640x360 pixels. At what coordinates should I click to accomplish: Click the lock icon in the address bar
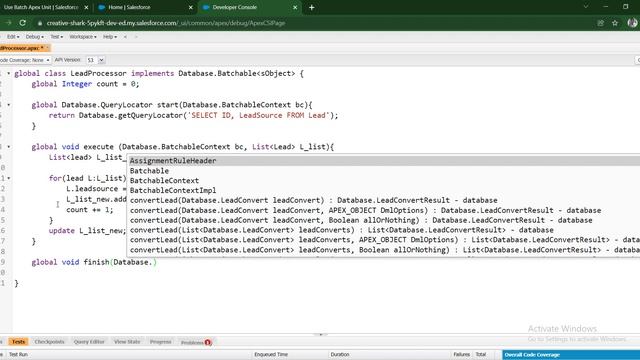[x=40, y=23]
